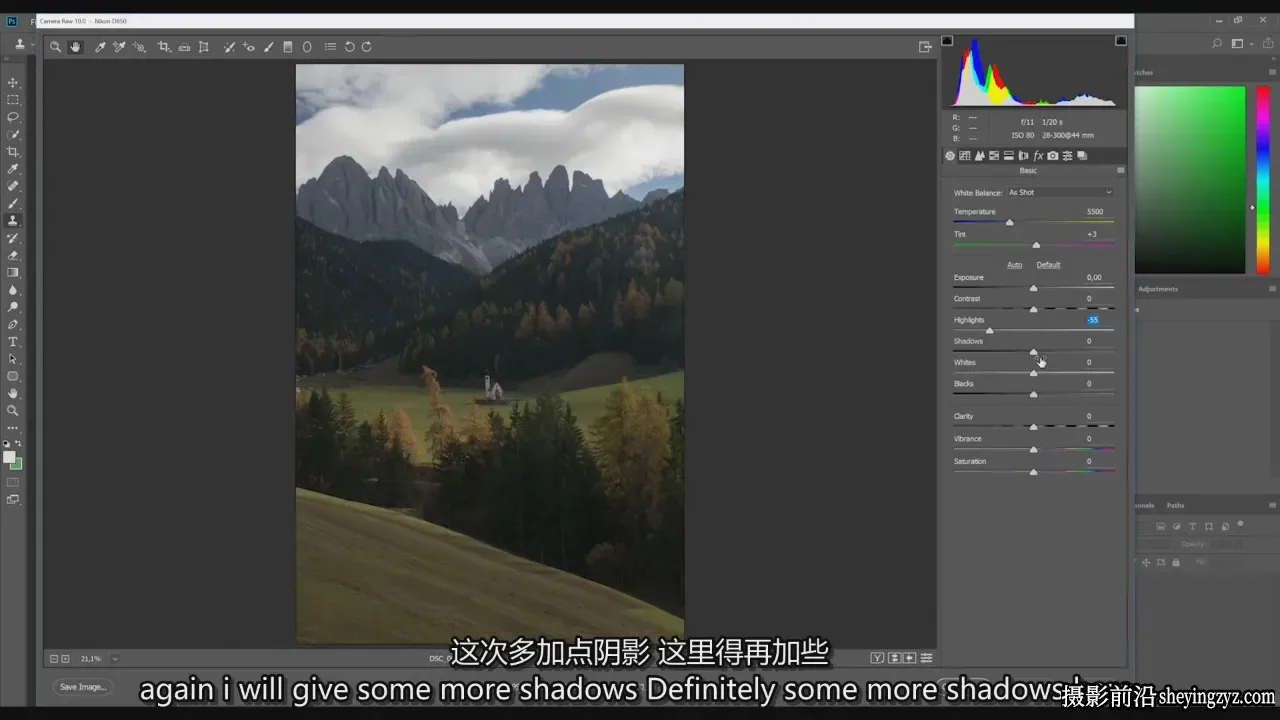Click the Contrast slider handle
The width and height of the screenshot is (1280, 720).
point(1033,309)
